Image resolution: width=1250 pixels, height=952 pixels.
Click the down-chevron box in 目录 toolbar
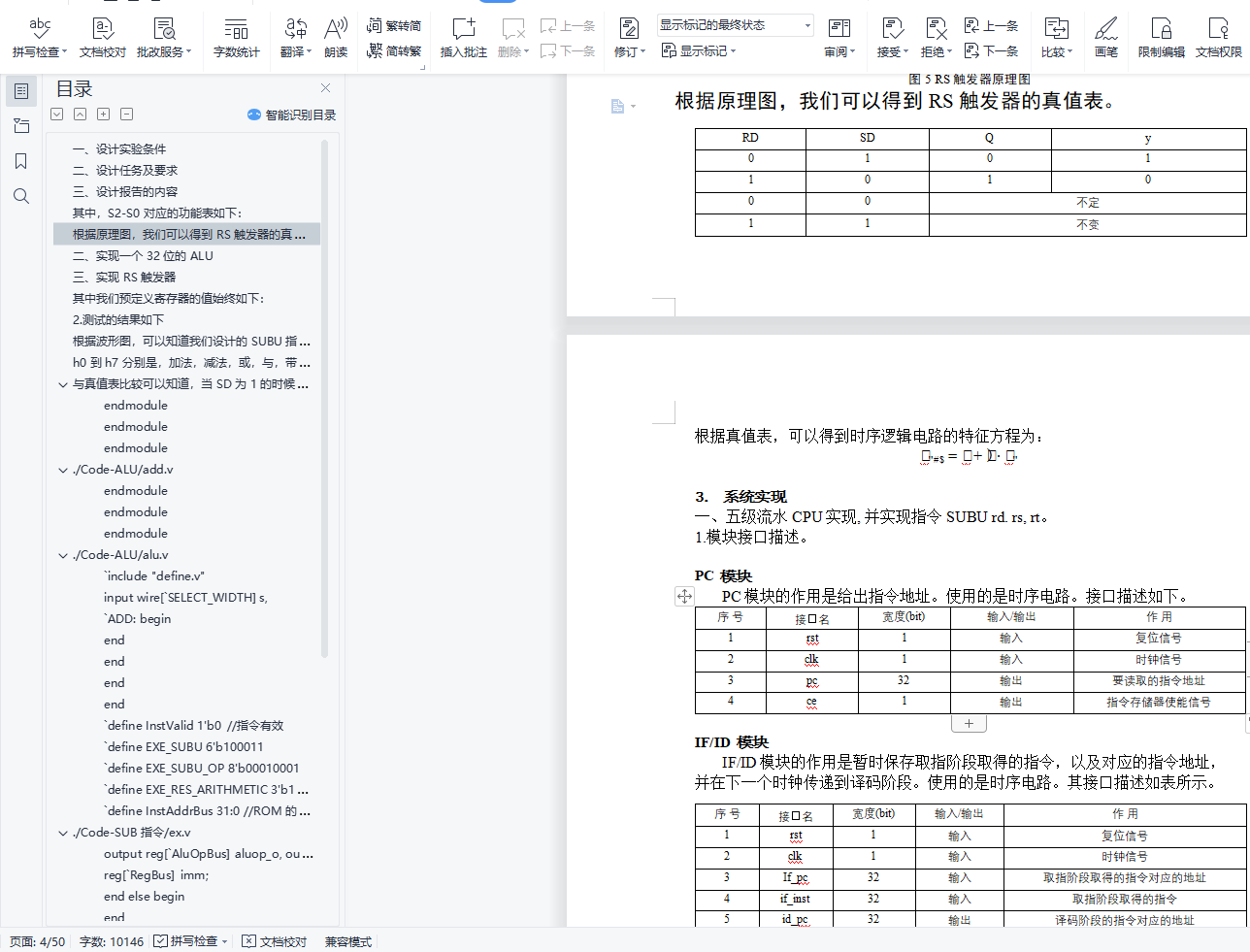click(x=57, y=115)
